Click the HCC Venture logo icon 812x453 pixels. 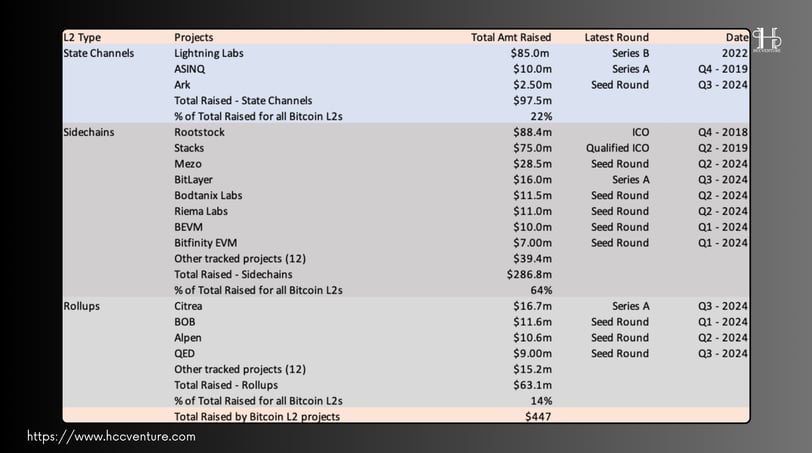tap(769, 40)
